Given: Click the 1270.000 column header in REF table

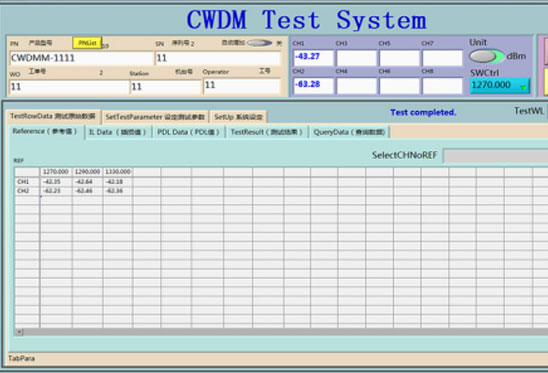Looking at the screenshot, I should coord(56,172).
